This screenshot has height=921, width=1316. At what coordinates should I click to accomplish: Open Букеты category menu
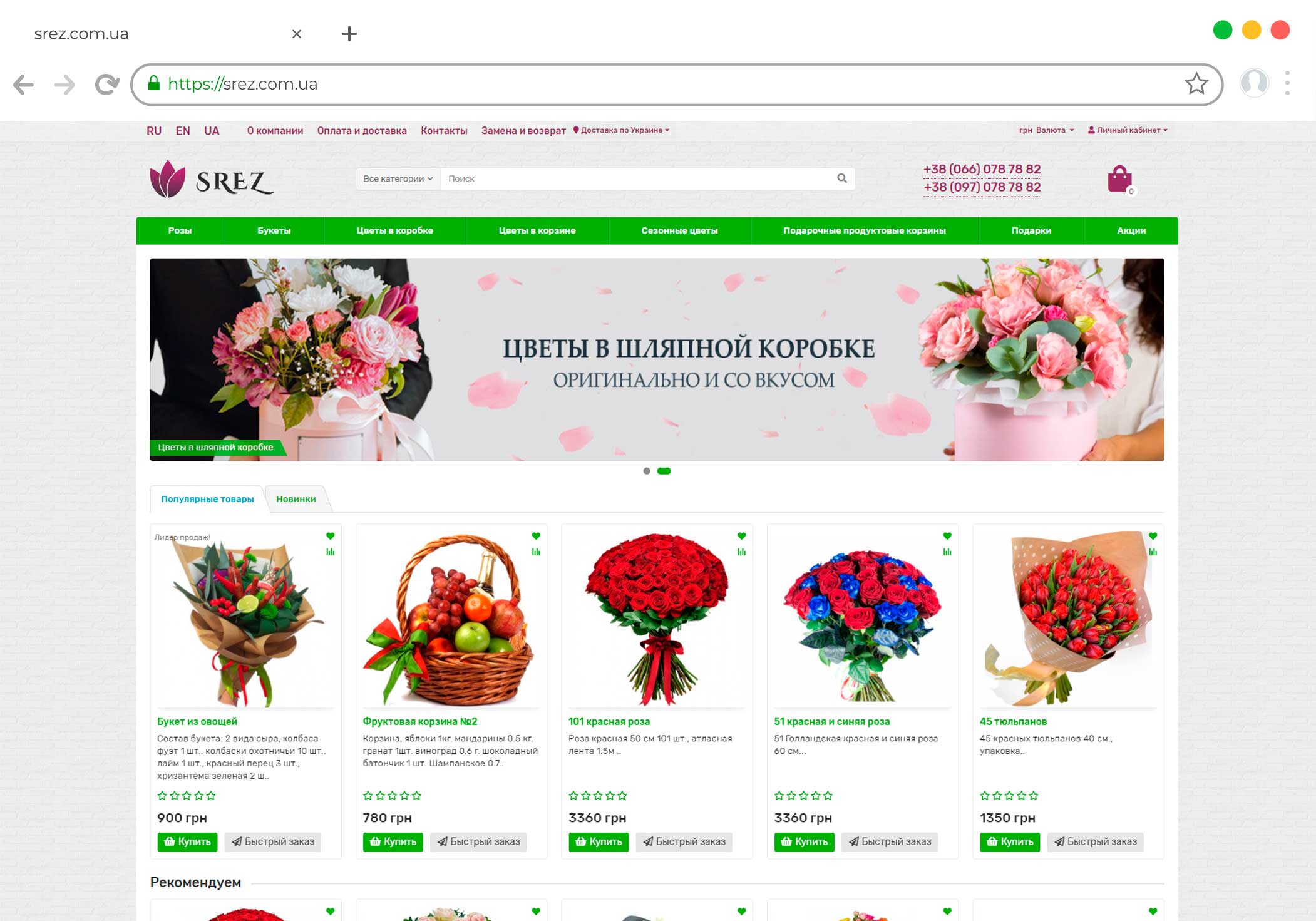pyautogui.click(x=274, y=230)
